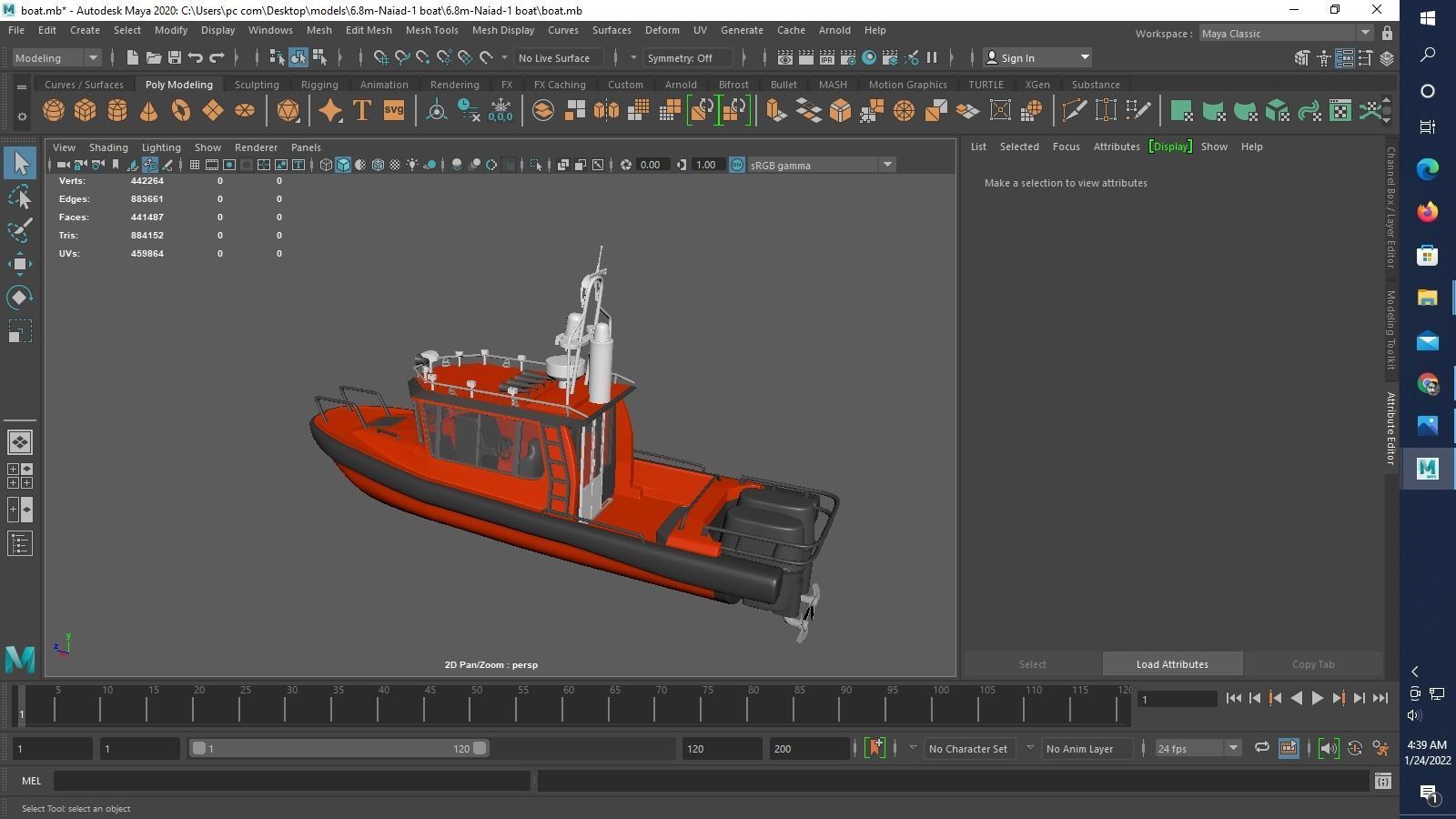The image size is (1456, 819).
Task: Toggle the Outliner layout button
Action: 20,544
